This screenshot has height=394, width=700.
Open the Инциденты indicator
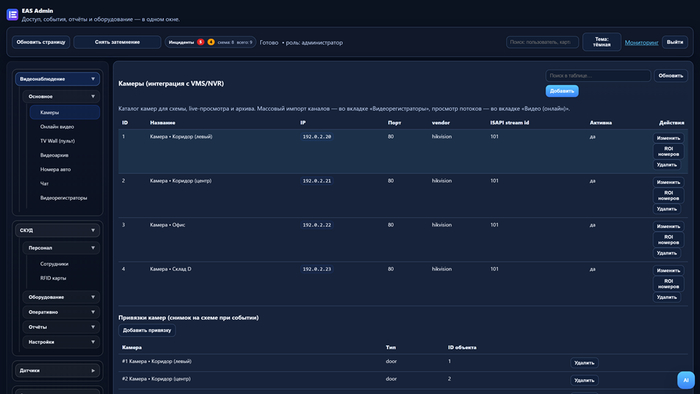click(x=210, y=42)
